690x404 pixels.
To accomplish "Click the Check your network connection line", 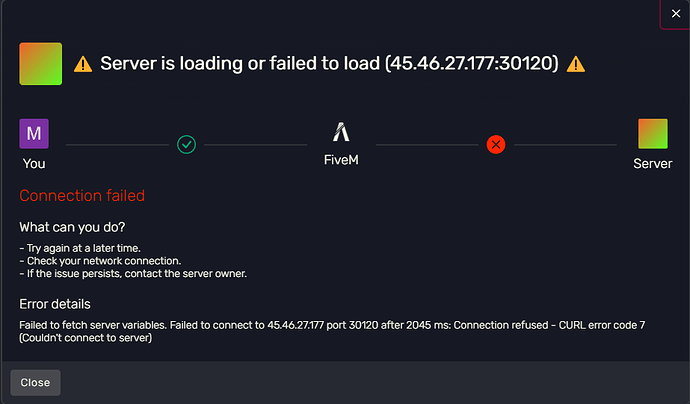I will [100, 261].
